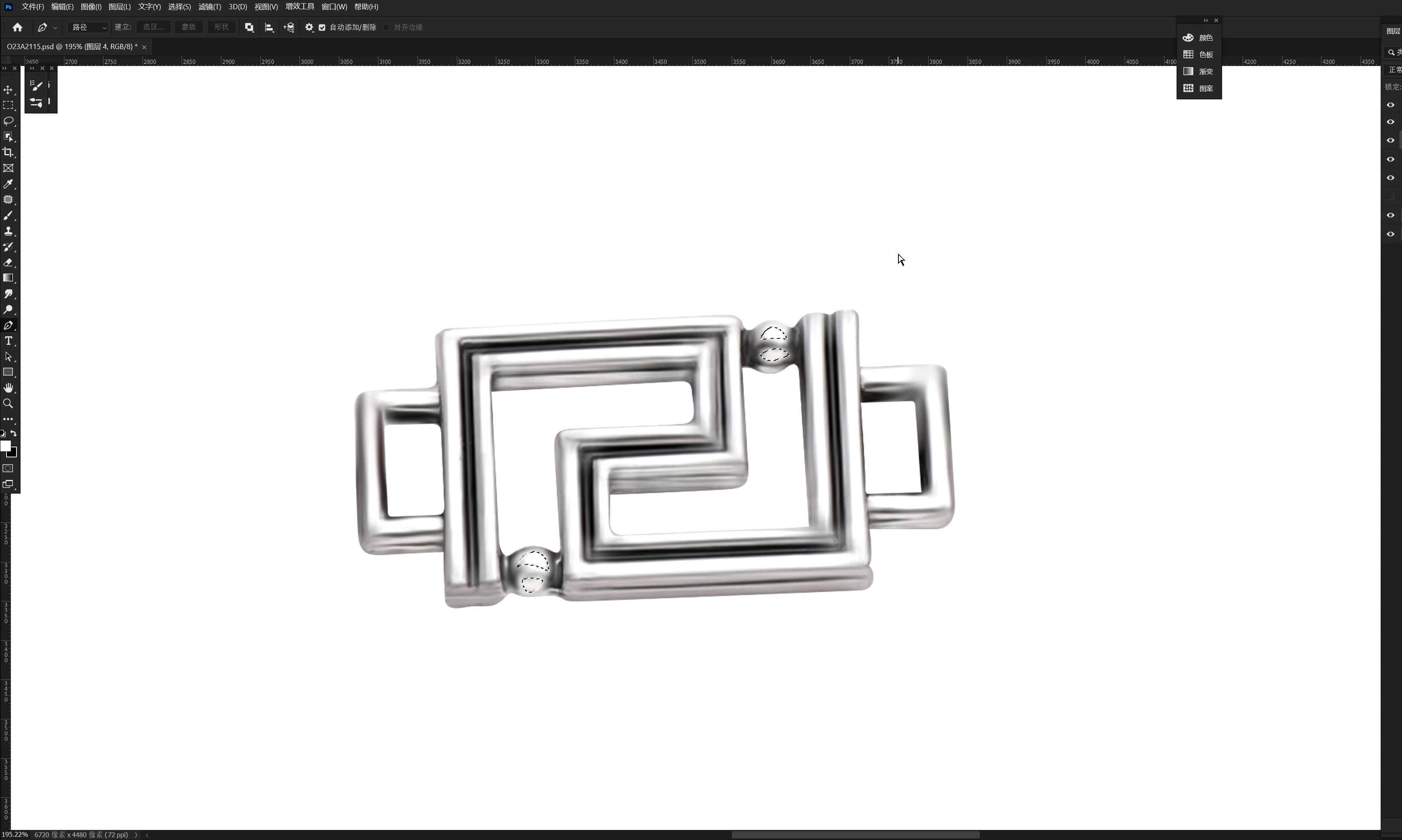Image resolution: width=1402 pixels, height=840 pixels.
Task: Pick the Eyedropper tool
Action: coord(8,184)
